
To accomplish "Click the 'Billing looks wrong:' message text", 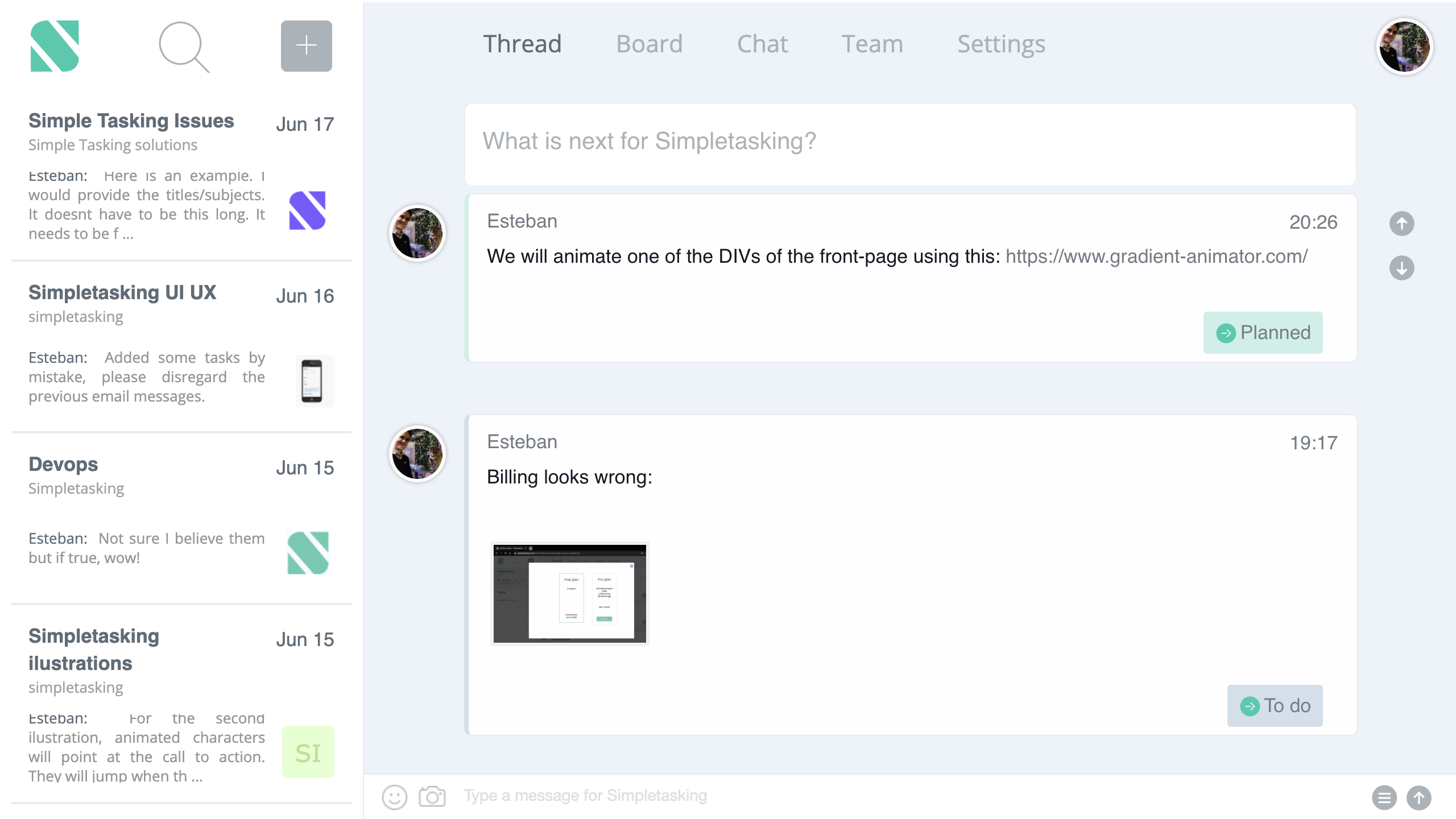I will click(x=569, y=477).
